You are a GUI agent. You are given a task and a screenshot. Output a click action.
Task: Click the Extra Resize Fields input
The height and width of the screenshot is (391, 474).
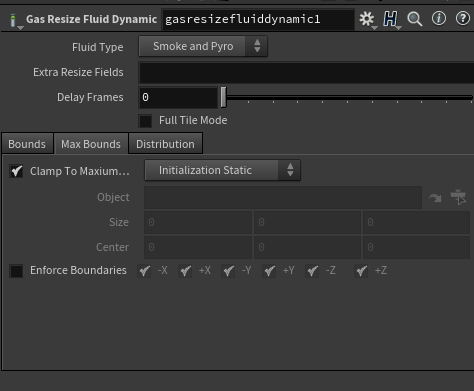coord(306,72)
